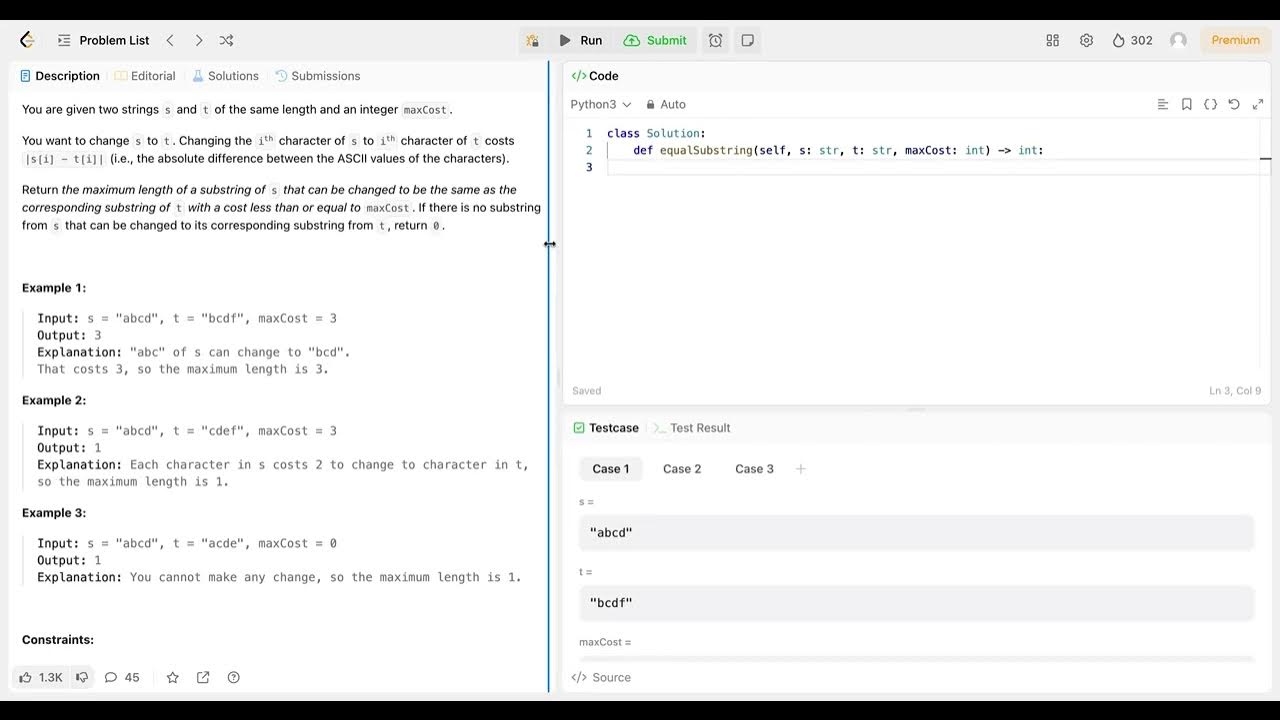This screenshot has width=1280, height=720.
Task: Click the panel divider resize handle
Action: (x=549, y=376)
